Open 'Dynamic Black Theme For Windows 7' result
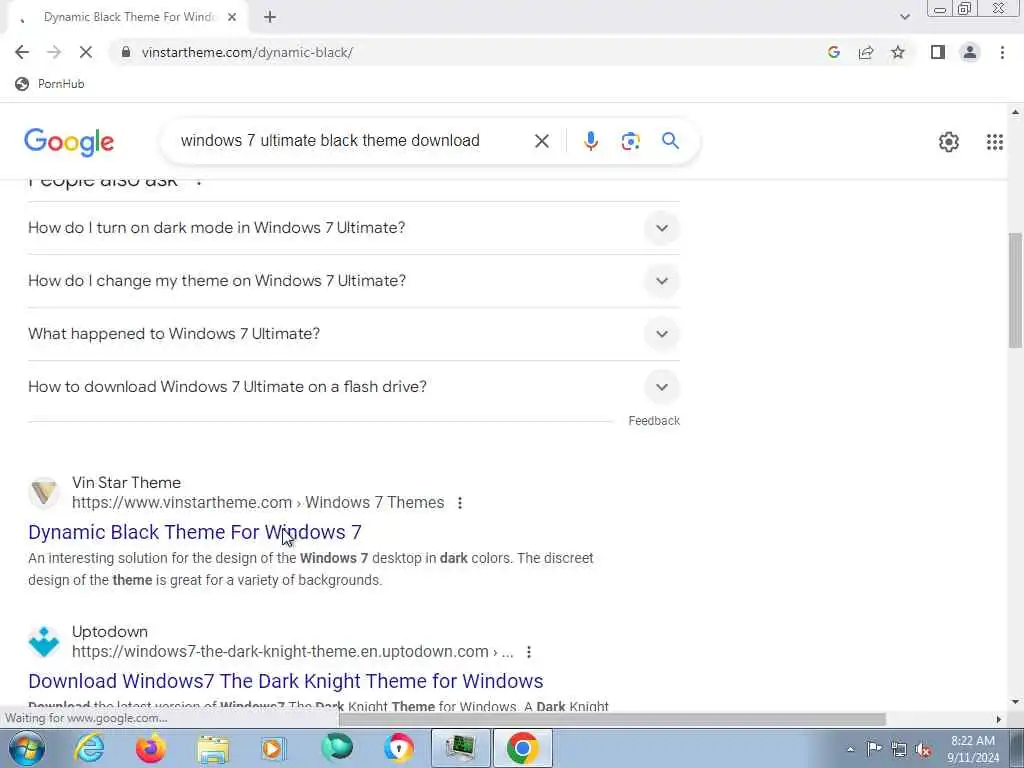 tap(195, 532)
